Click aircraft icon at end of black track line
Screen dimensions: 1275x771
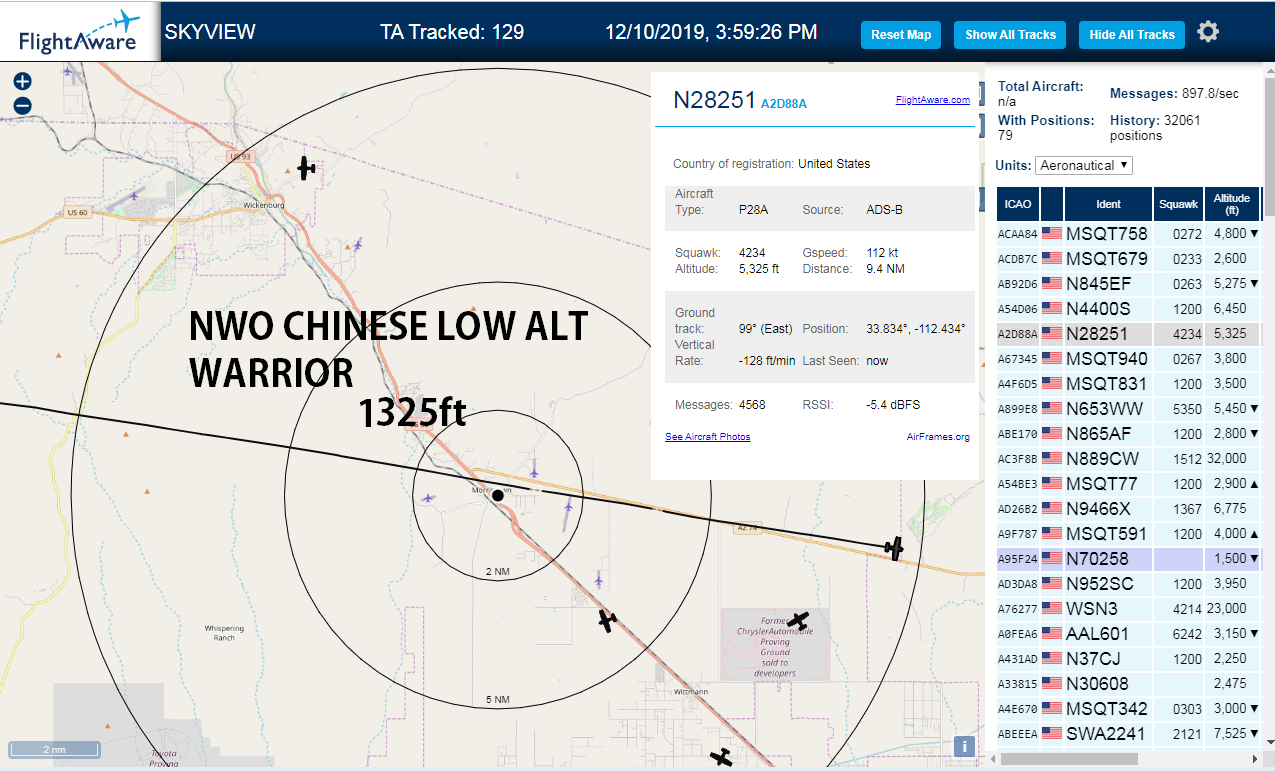894,547
